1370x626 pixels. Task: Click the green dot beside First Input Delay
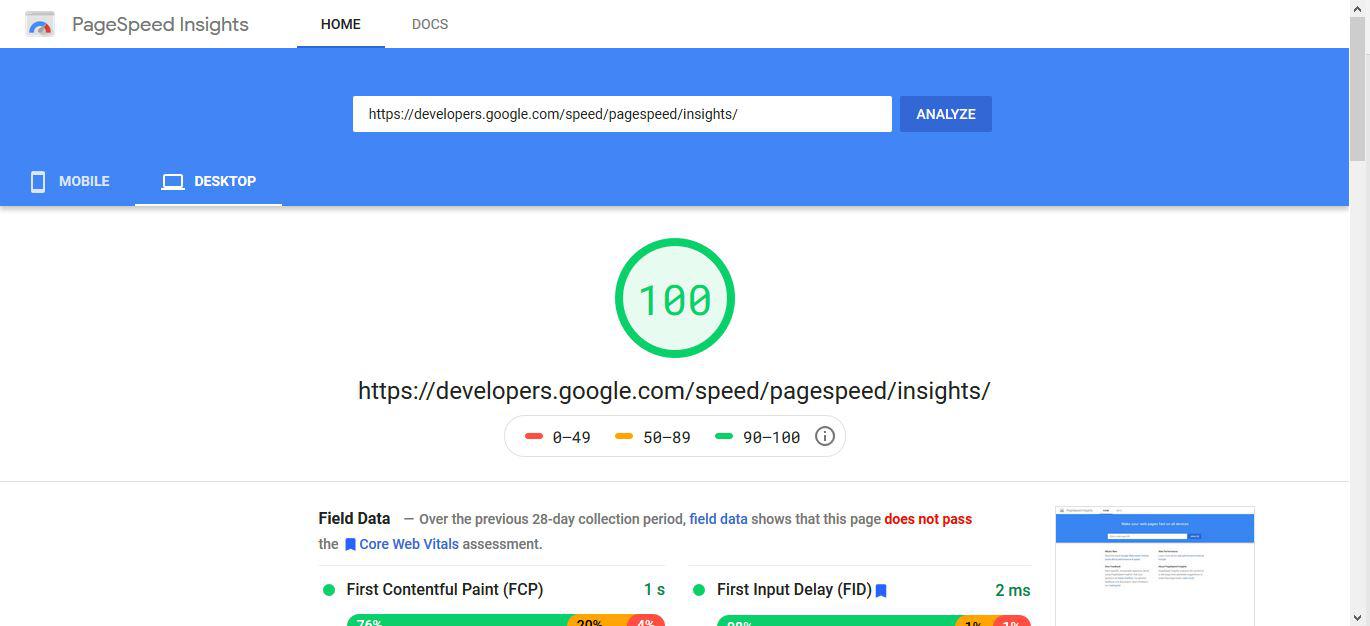(699, 590)
